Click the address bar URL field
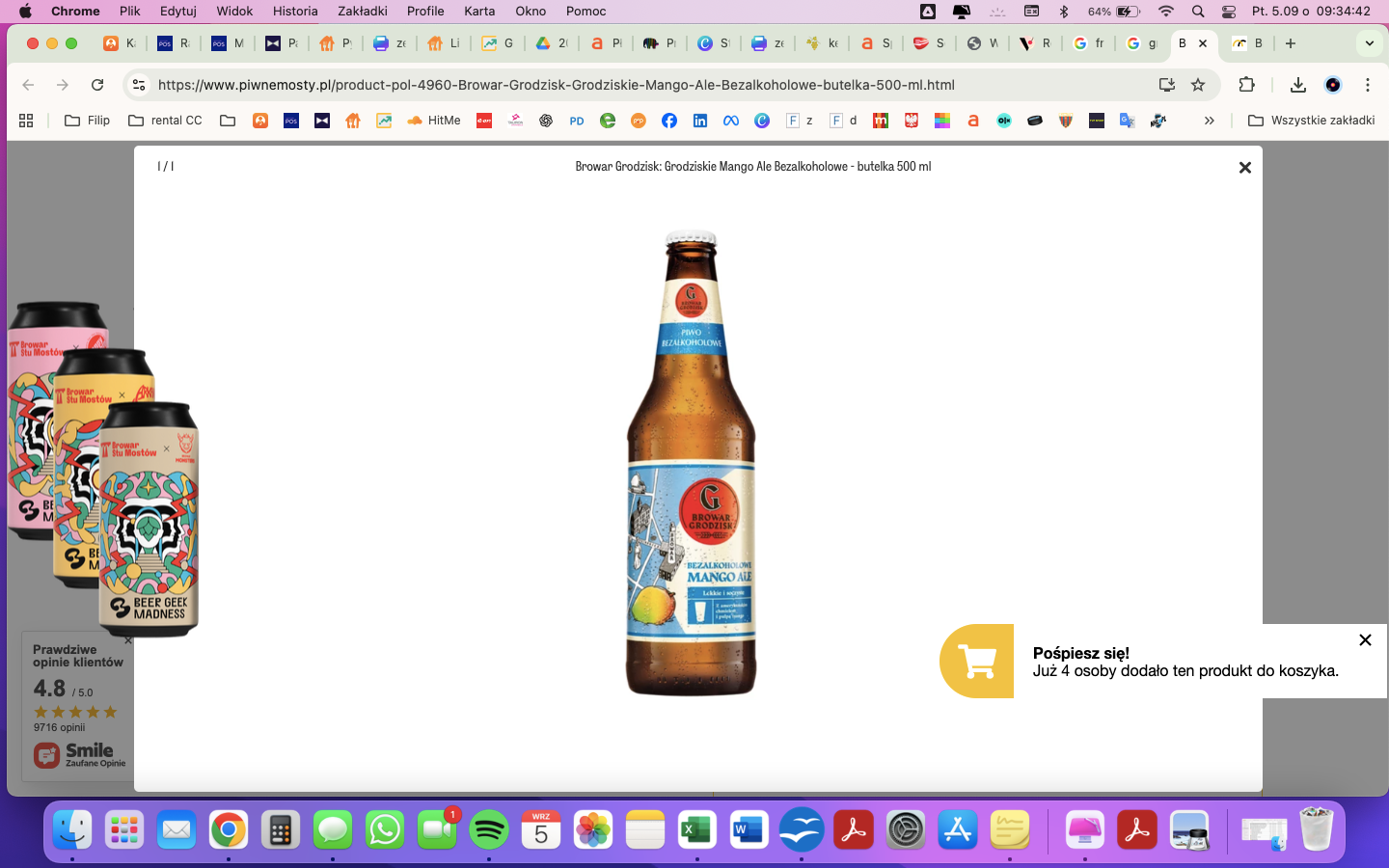The image size is (1389, 868). click(637, 85)
